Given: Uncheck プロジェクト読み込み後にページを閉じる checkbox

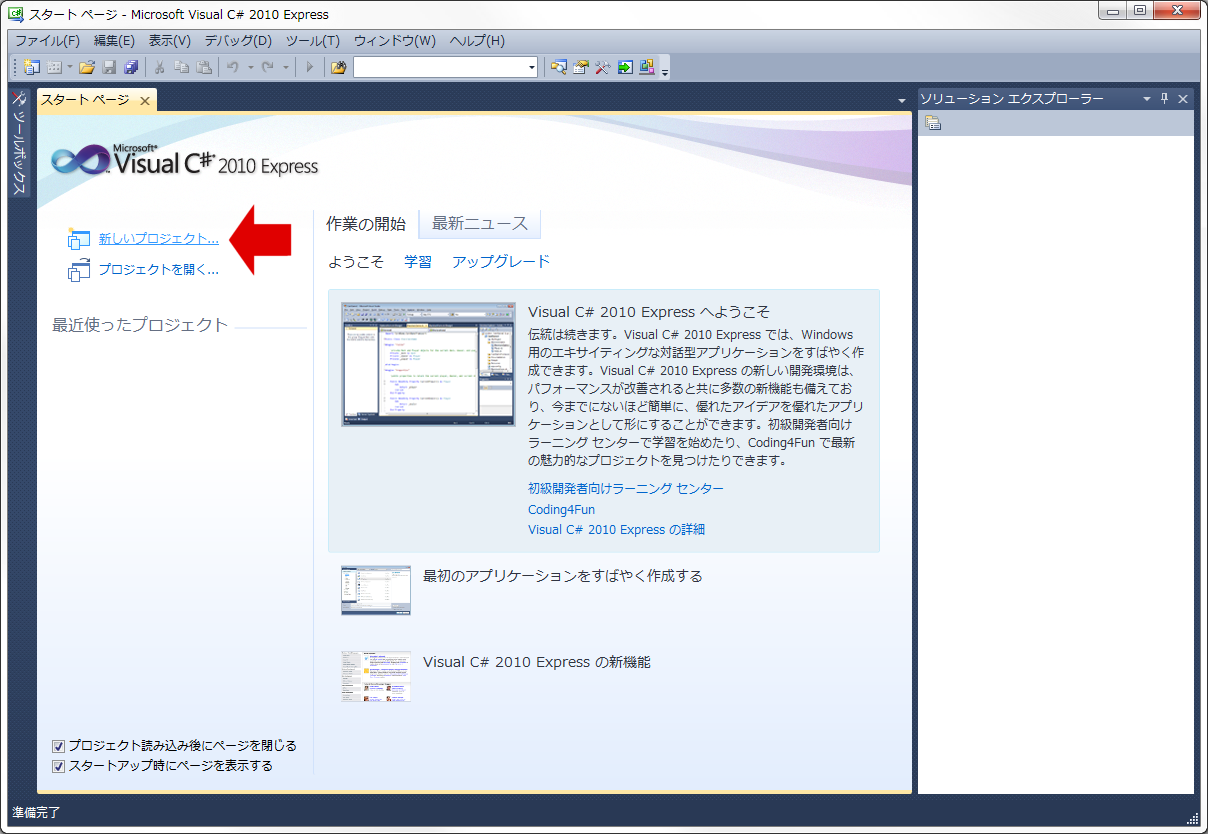Looking at the screenshot, I should tap(58, 746).
